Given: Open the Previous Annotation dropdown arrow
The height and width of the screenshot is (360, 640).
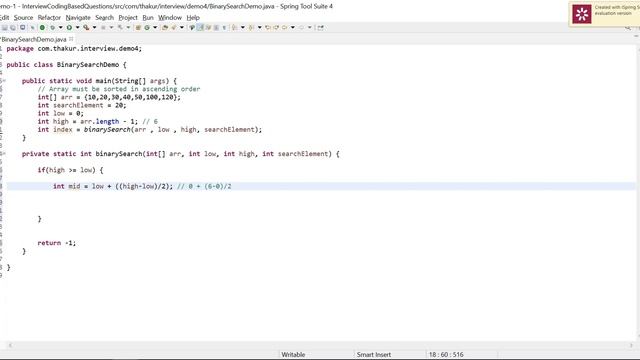Looking at the screenshot, I should (x=259, y=27).
